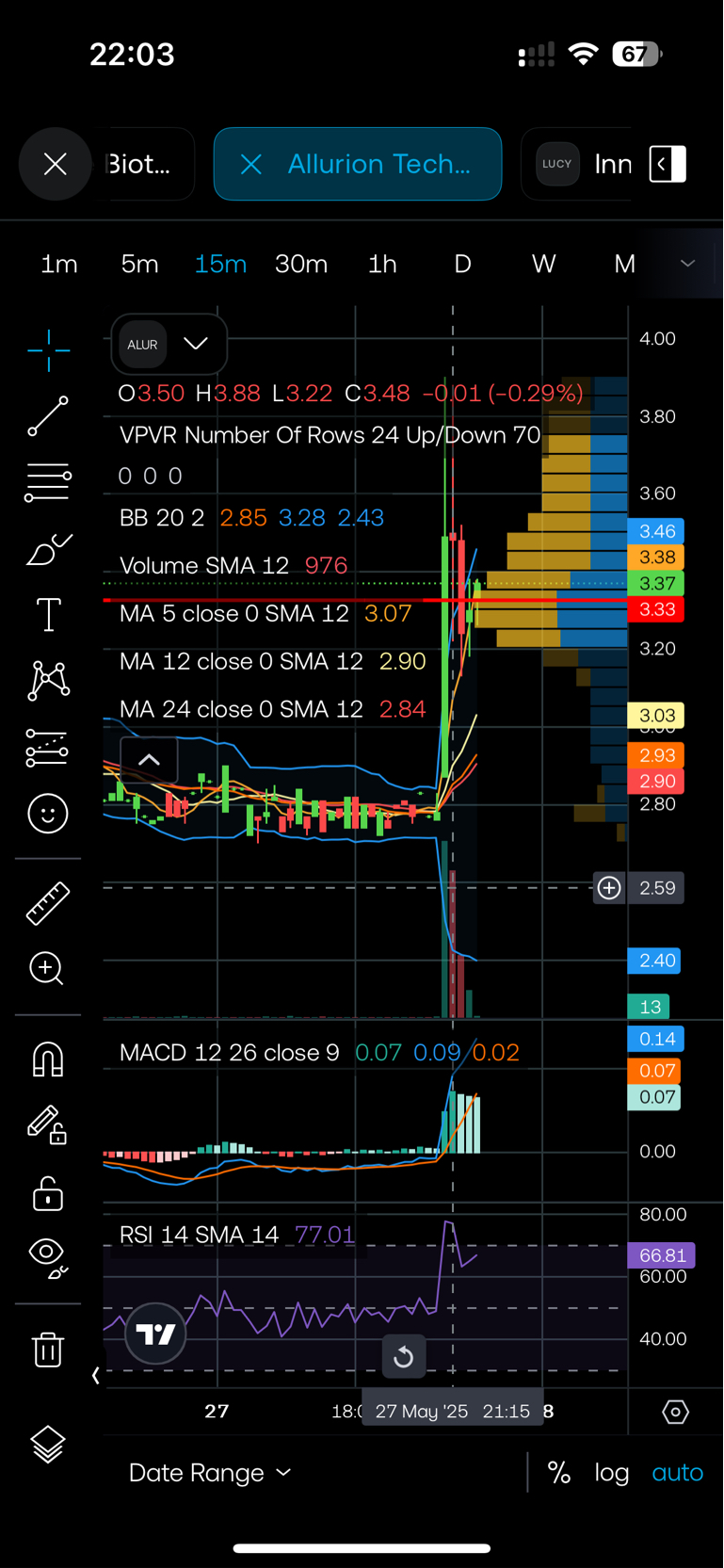Image resolution: width=724 pixels, height=1568 pixels.
Task: Click the 27 date label on time axis
Action: click(x=217, y=1411)
